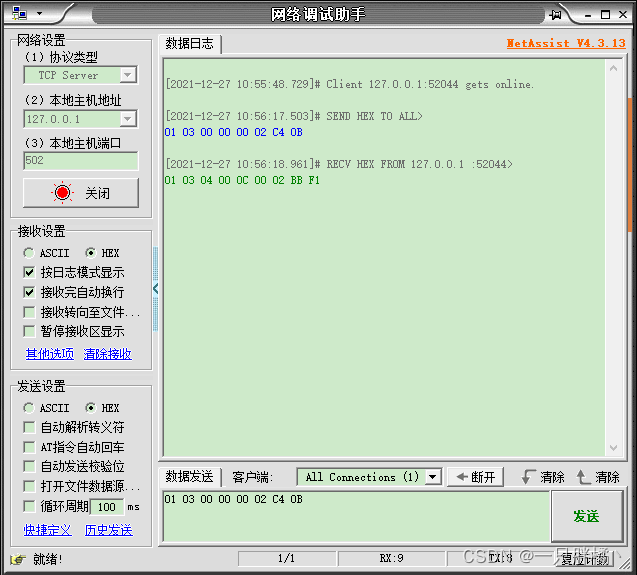Viewport: 637px width, 575px height.
Task: Click the up-arrow 清除 button
Action: (598, 477)
